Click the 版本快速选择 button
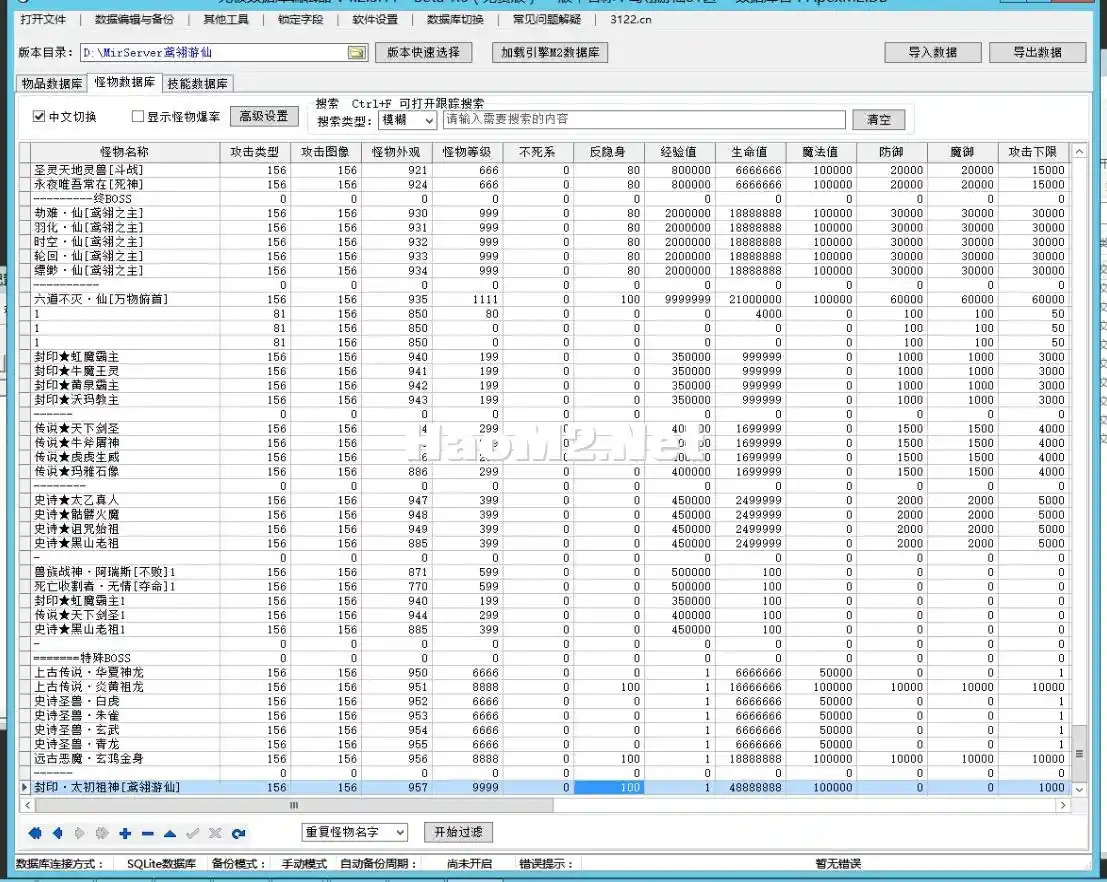 click(424, 52)
